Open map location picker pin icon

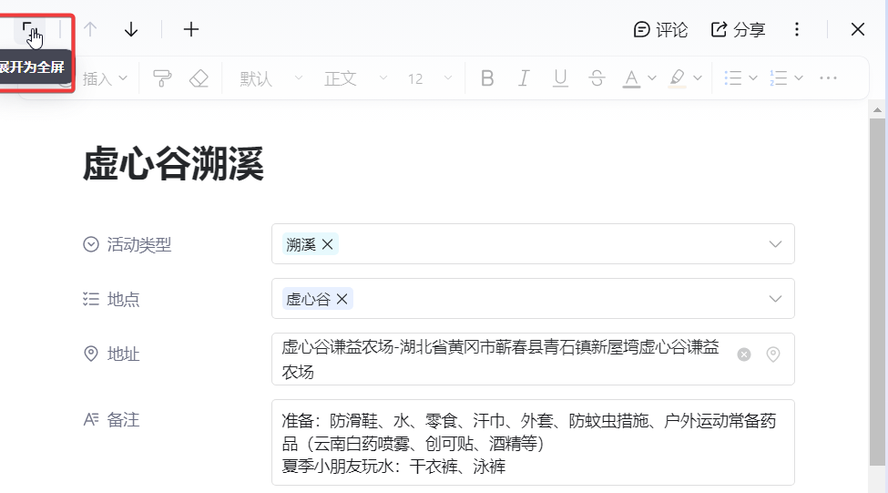[x=773, y=354]
